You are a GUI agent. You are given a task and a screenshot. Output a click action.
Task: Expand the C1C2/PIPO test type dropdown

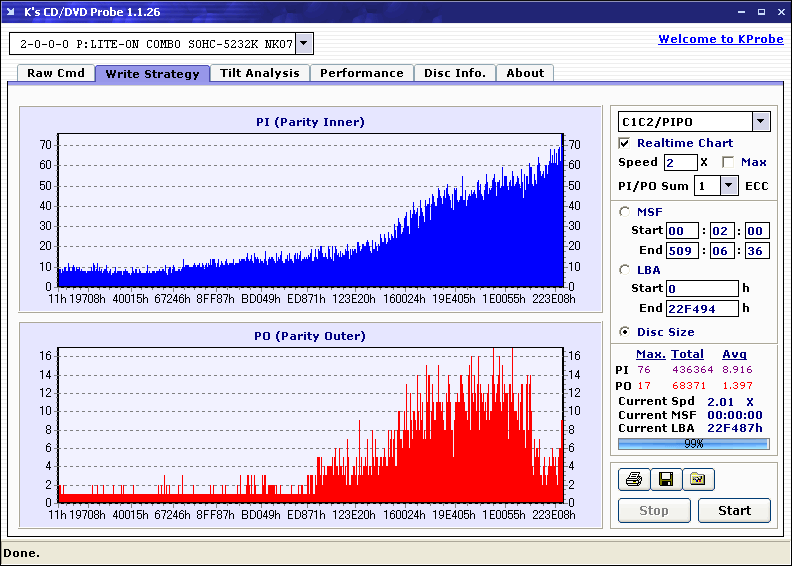(761, 121)
